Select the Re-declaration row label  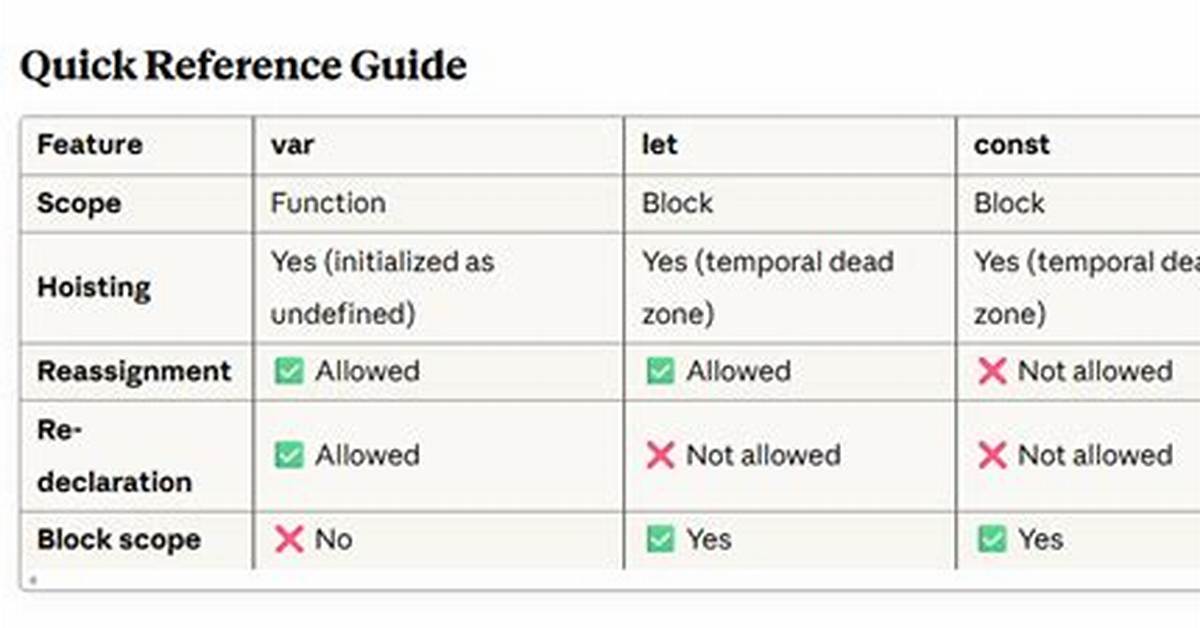point(114,456)
